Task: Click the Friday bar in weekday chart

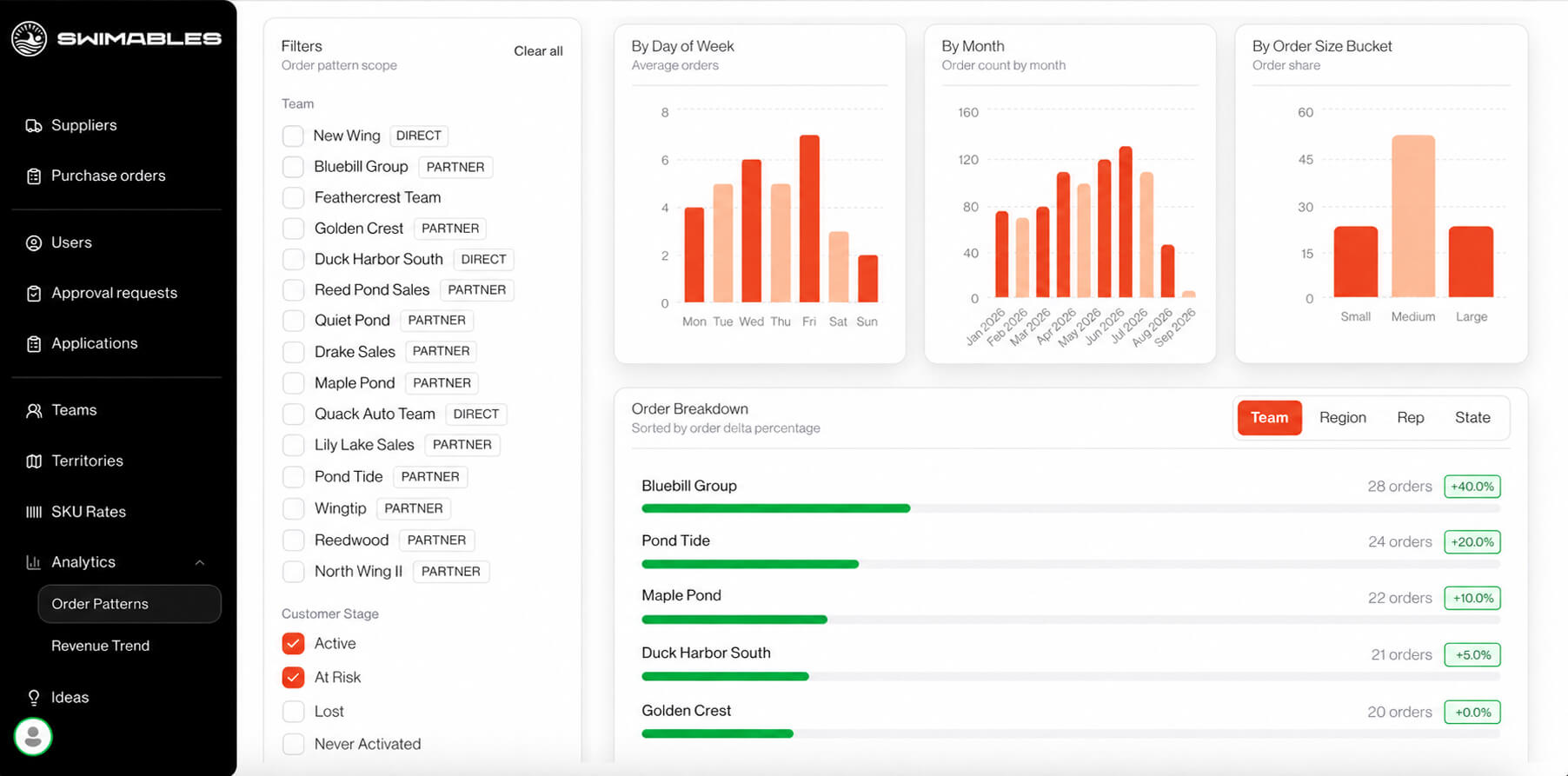Action: pos(809,219)
